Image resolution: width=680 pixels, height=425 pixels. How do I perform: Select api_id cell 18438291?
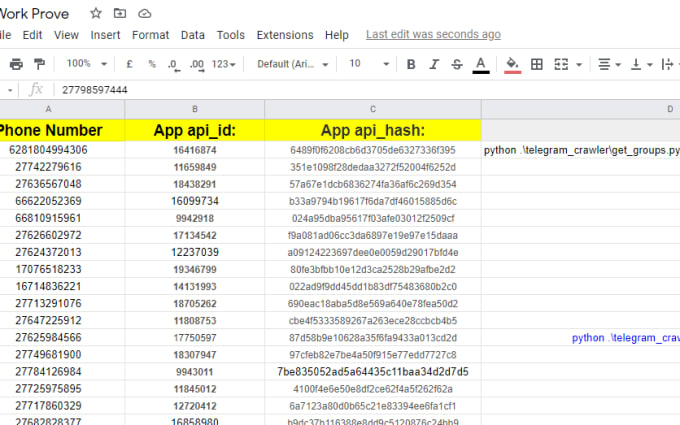[x=195, y=184]
